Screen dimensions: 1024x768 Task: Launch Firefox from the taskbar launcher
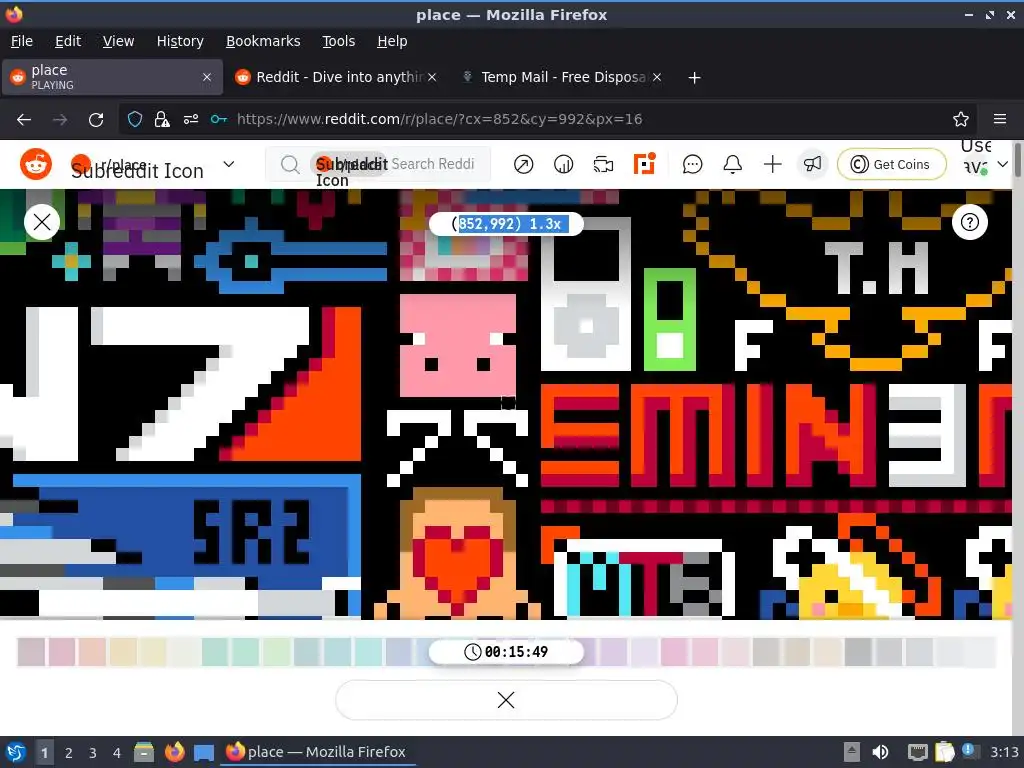click(174, 752)
